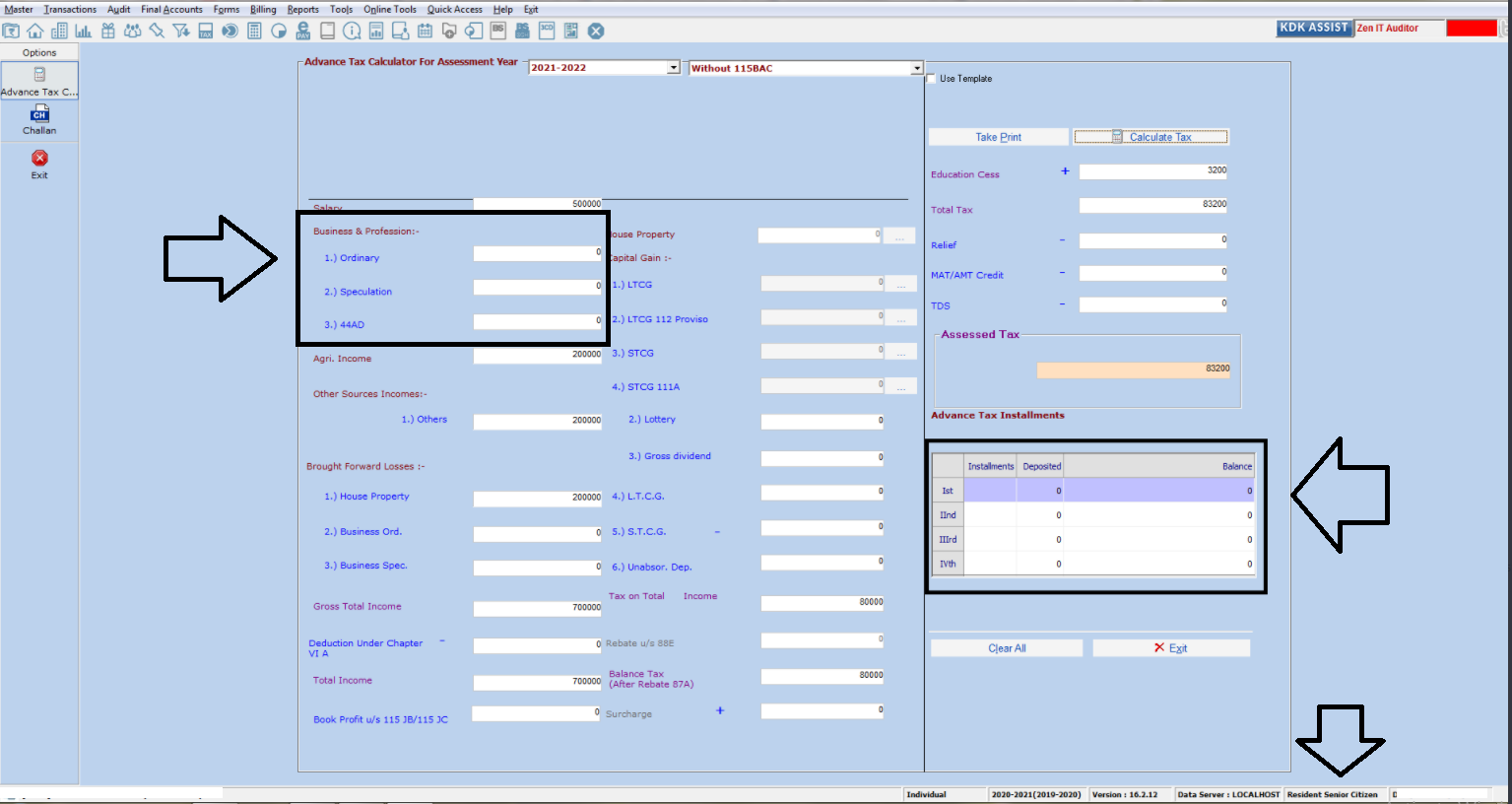Click the ellipsis button beside House Property
The width and height of the screenshot is (1512, 804).
[900, 235]
